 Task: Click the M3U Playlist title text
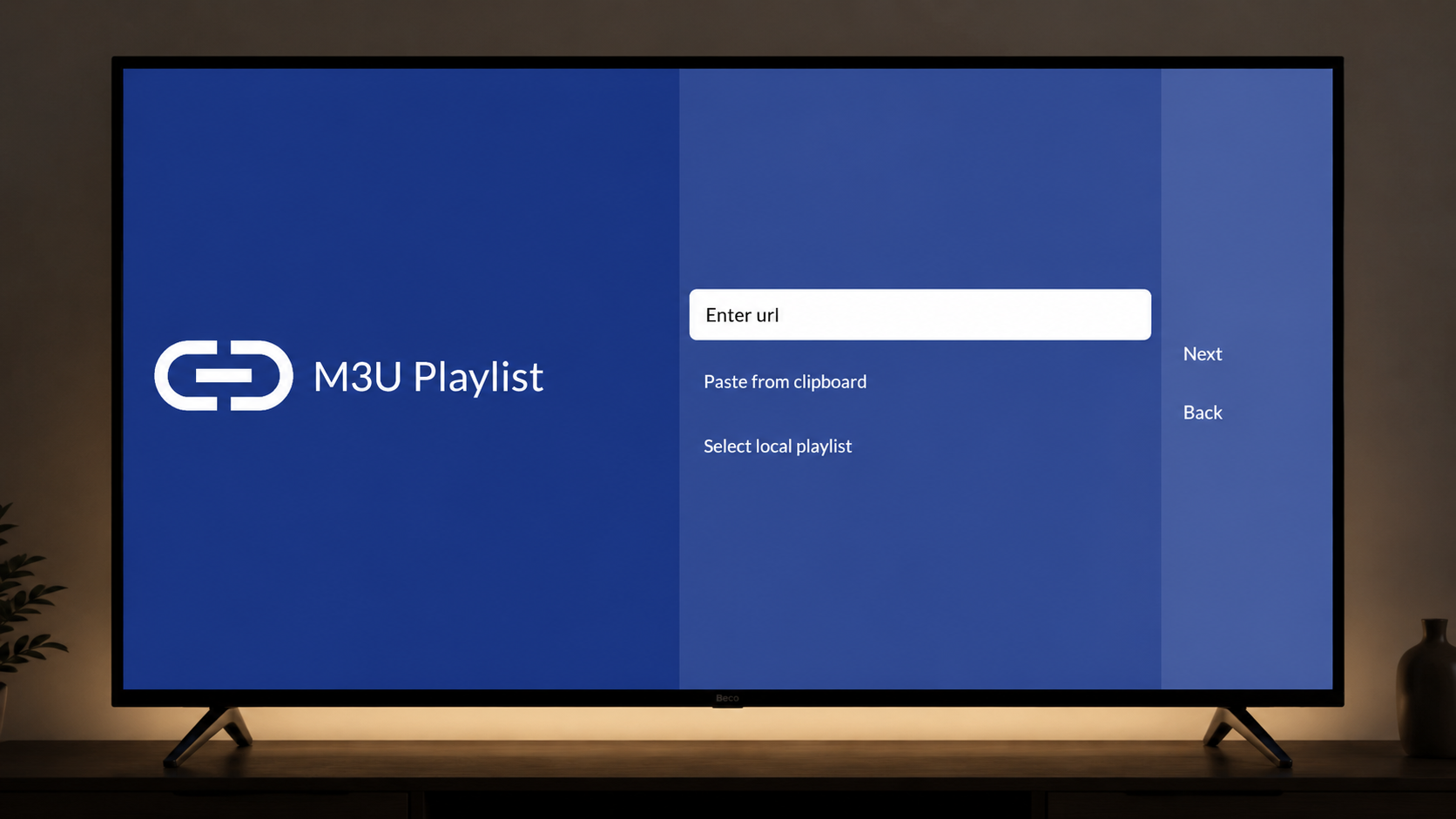point(428,377)
